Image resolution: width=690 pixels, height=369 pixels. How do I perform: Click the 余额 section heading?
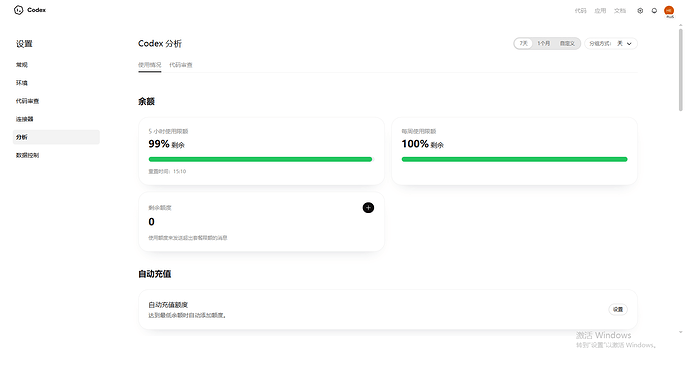coord(147,102)
